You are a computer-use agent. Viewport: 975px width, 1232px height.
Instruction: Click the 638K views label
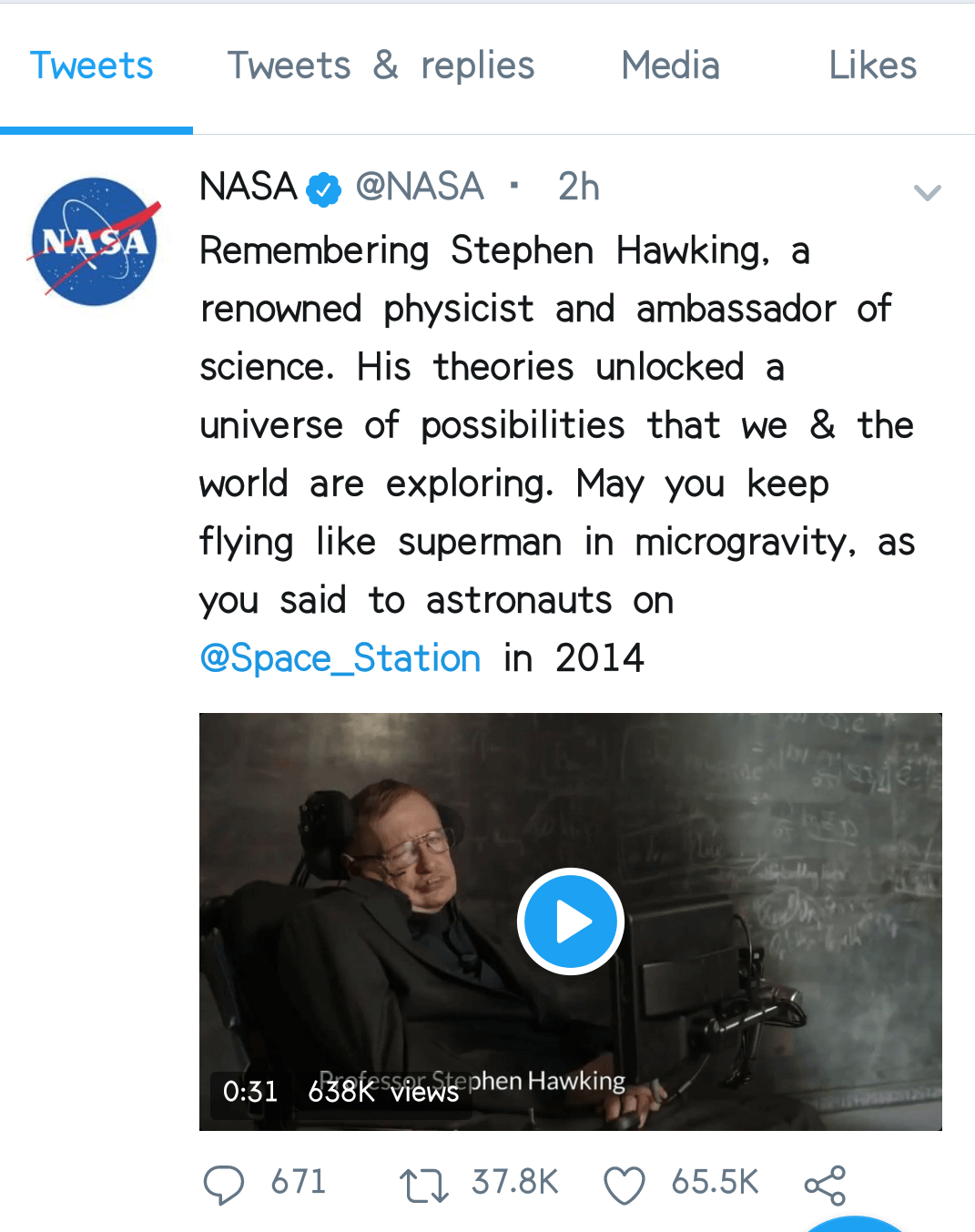(382, 1091)
